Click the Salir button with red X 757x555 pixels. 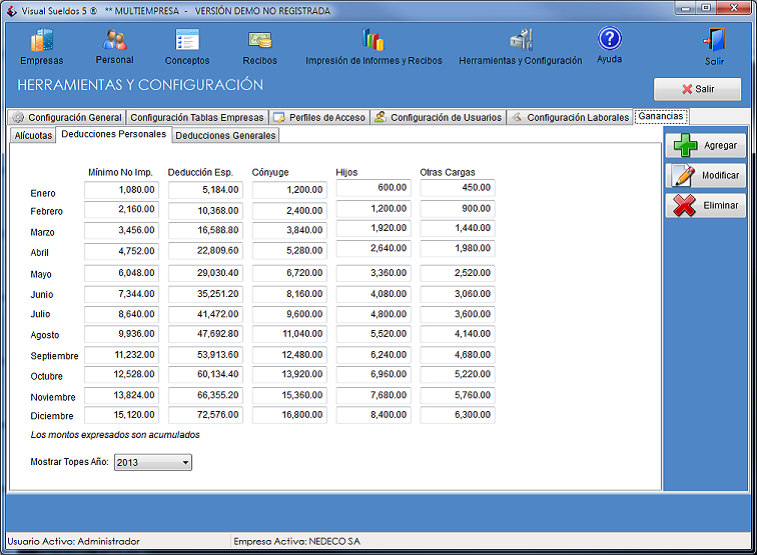pyautogui.click(x=697, y=89)
